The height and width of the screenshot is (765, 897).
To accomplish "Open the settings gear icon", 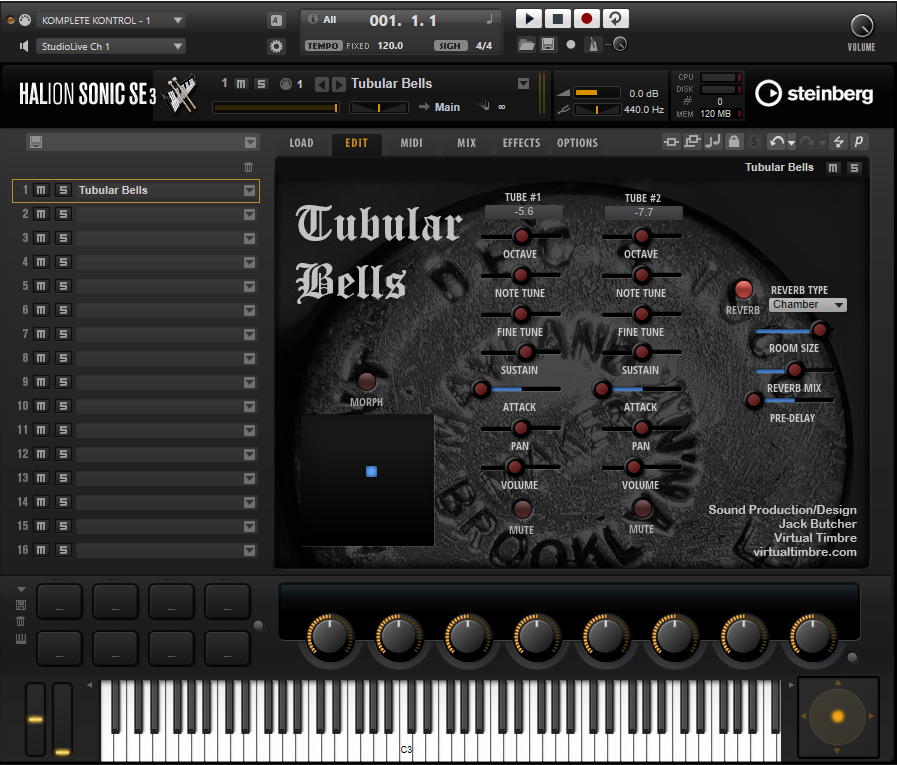I will [276, 46].
